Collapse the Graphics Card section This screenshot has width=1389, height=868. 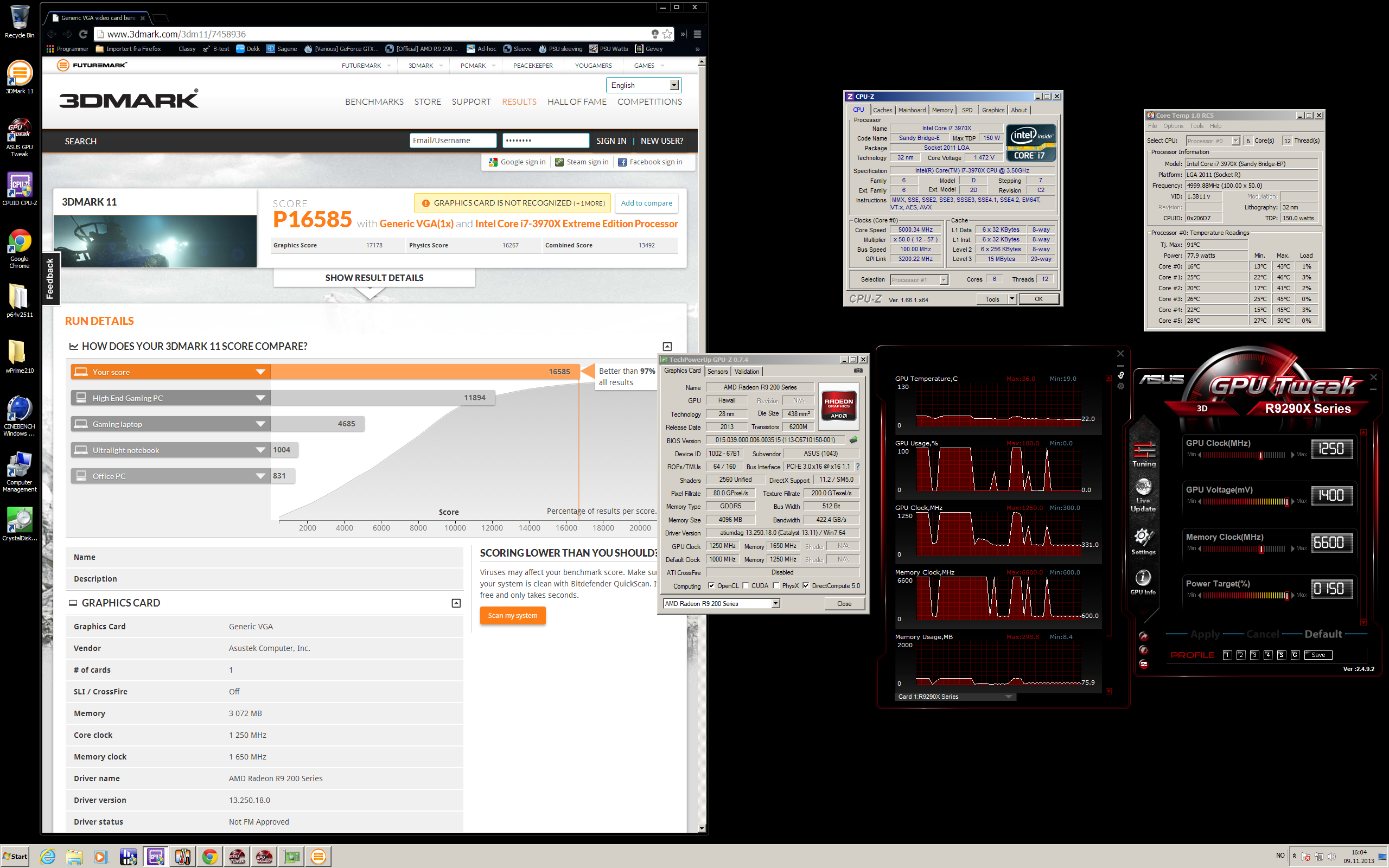pos(456,603)
